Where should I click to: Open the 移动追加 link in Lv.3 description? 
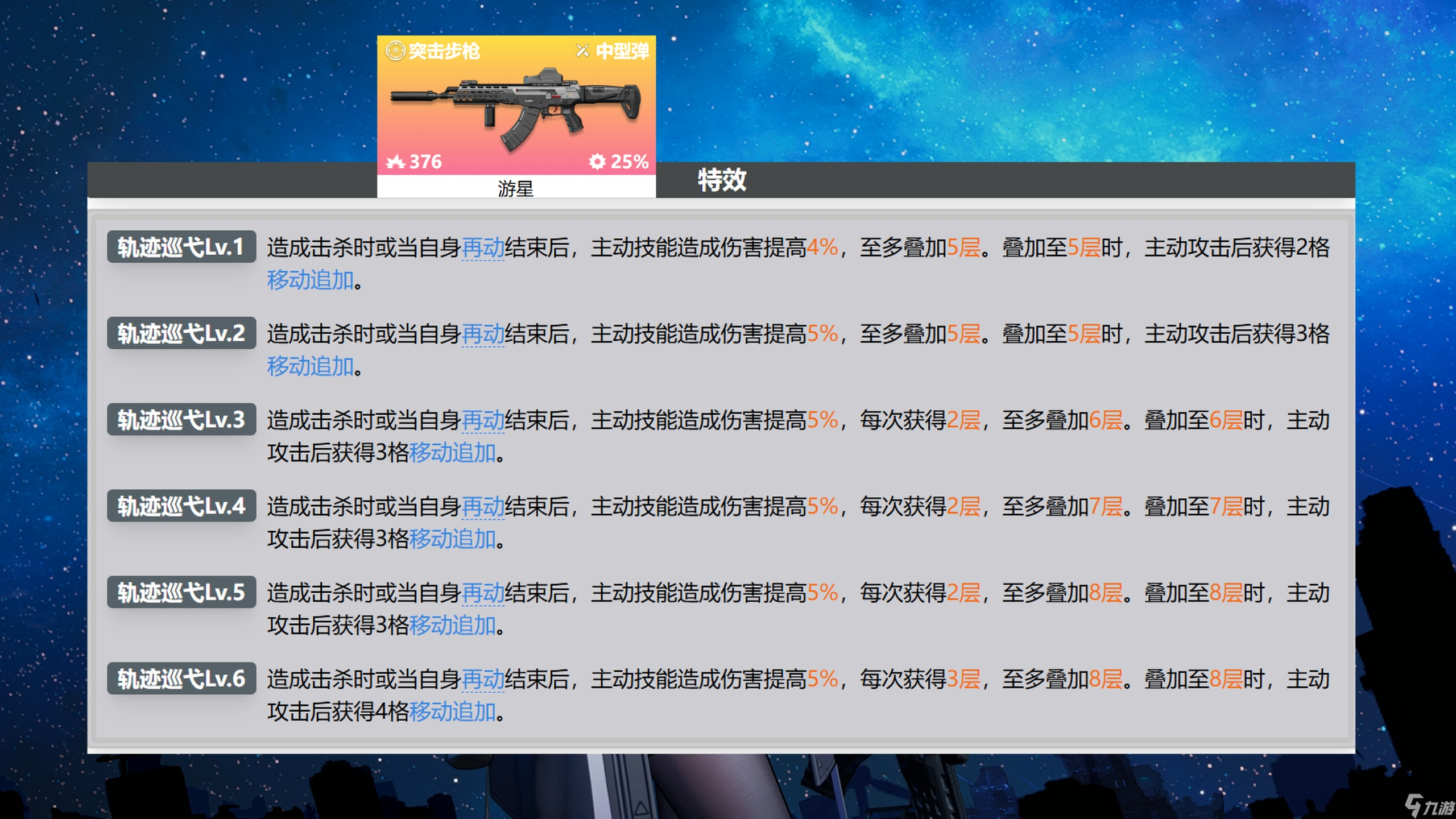click(x=453, y=453)
